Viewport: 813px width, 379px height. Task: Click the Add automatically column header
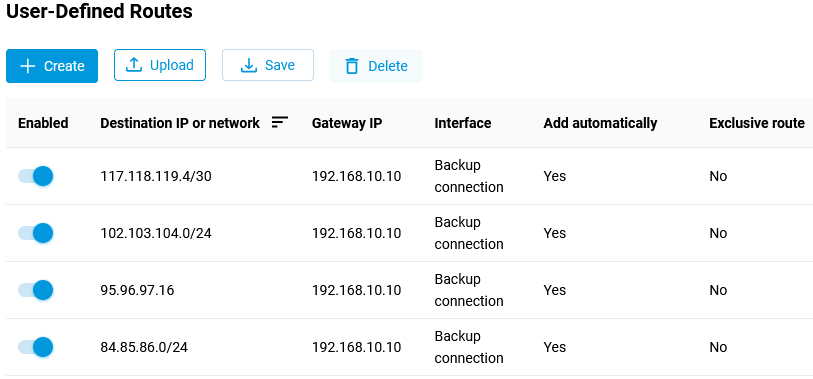(x=600, y=123)
